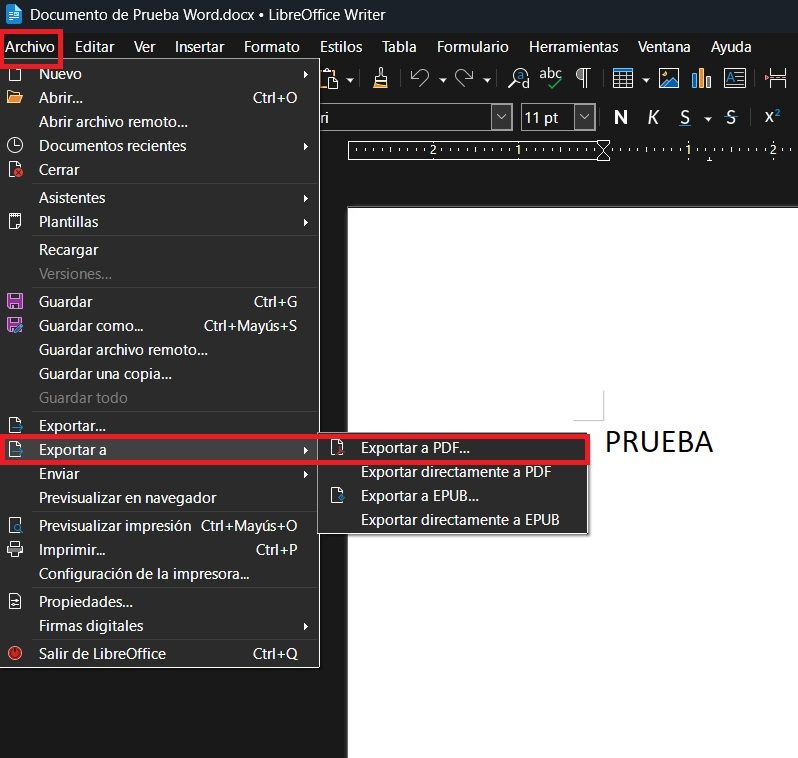Screen dimensions: 798x758
Task: Open the table insert dropdown arrow
Action: [646, 80]
